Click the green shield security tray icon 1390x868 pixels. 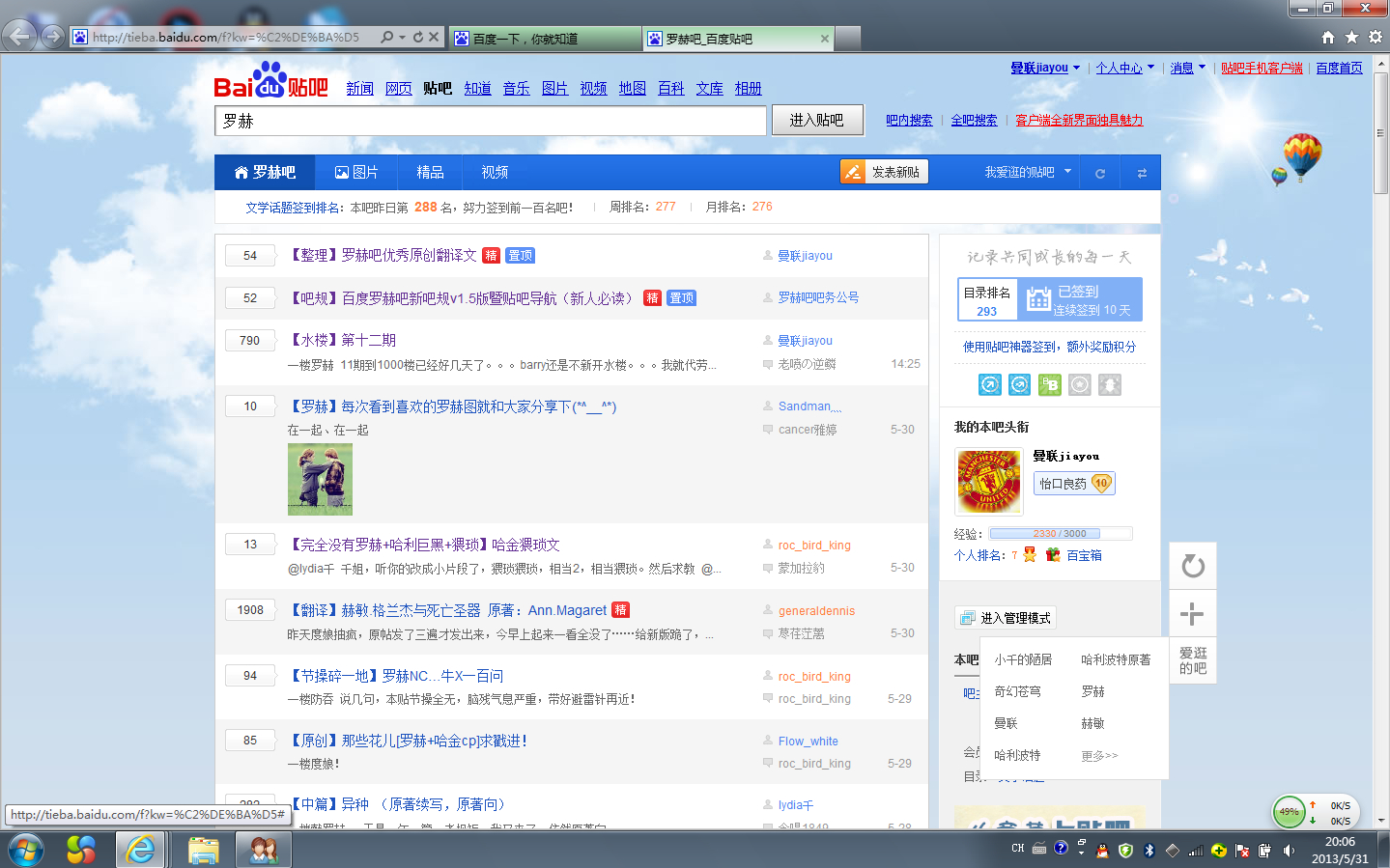1125,851
